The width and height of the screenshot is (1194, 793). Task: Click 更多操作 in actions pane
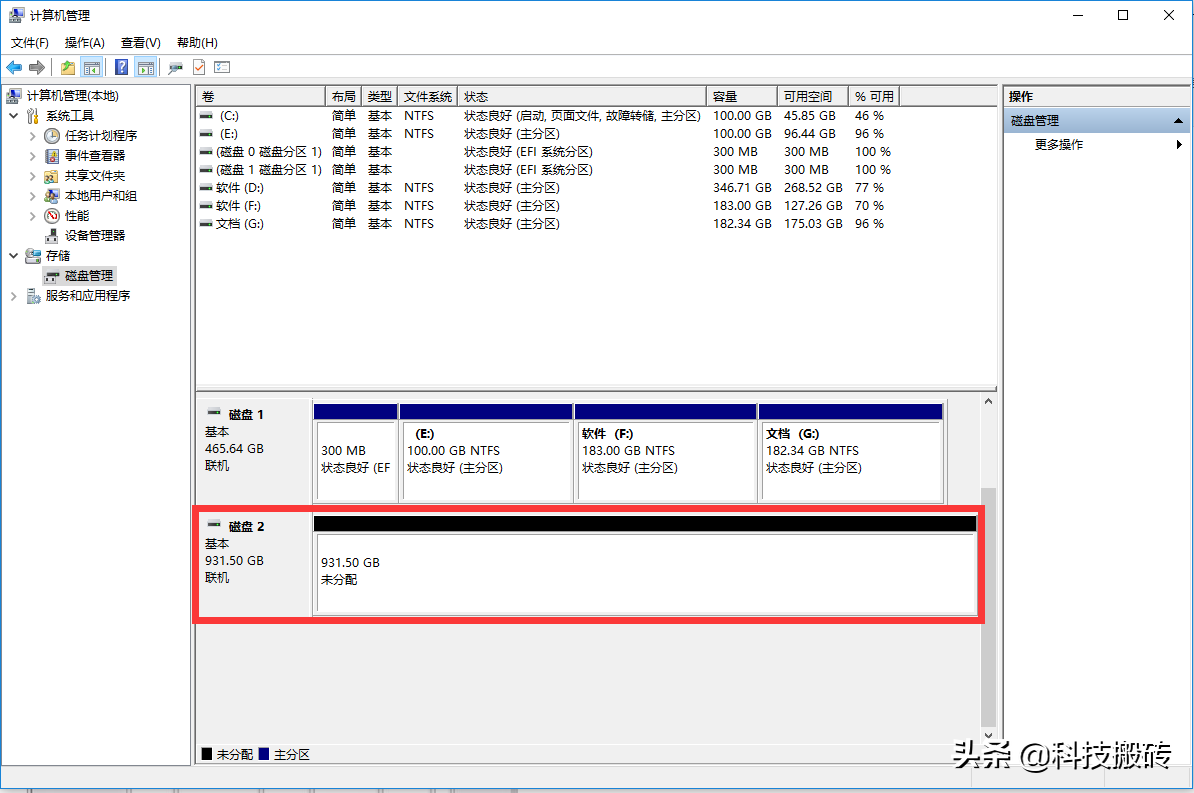[x=1058, y=145]
